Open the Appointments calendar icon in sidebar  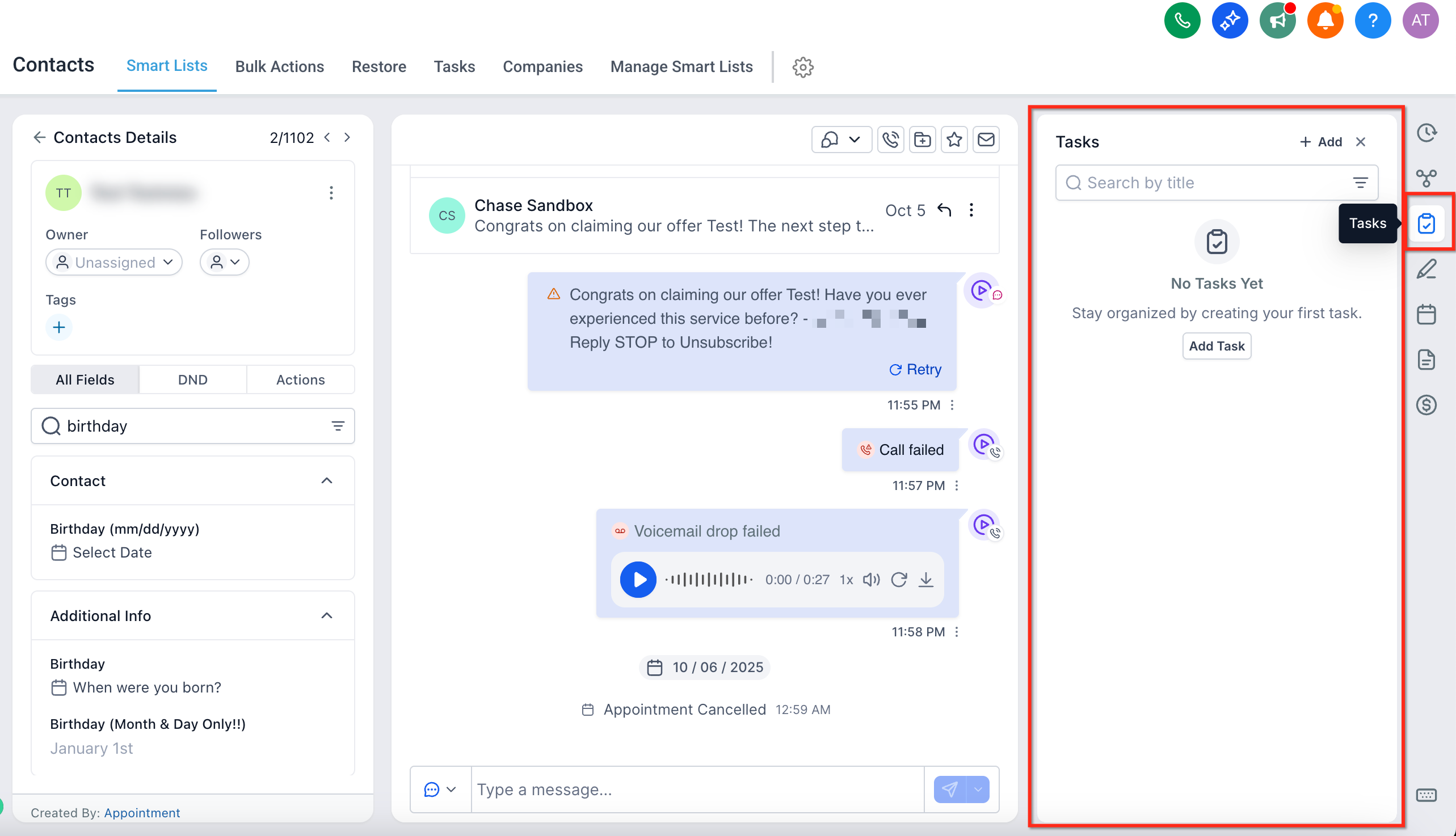coord(1426,315)
